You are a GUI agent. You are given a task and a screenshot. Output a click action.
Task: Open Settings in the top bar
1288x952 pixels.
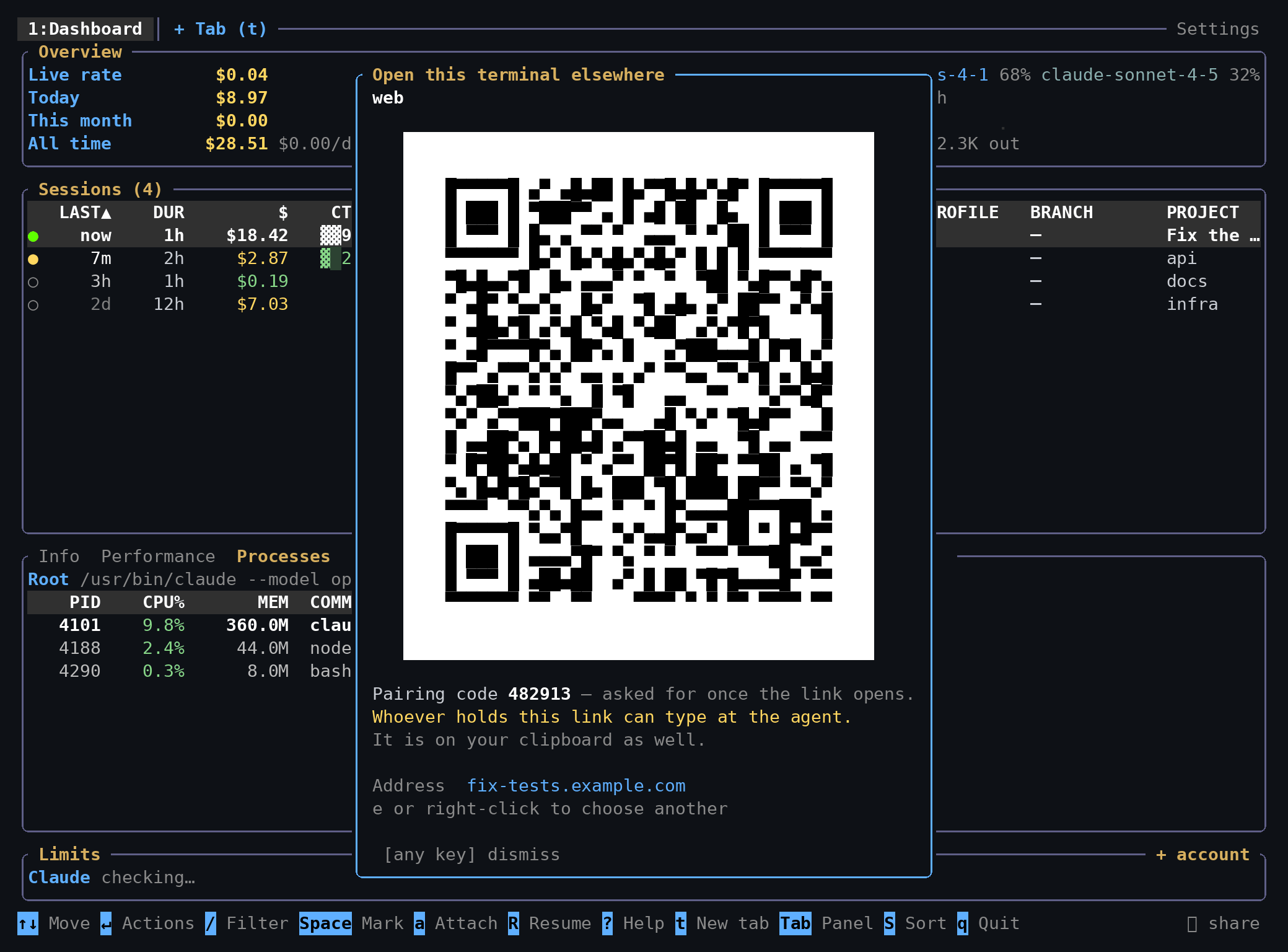click(1217, 29)
